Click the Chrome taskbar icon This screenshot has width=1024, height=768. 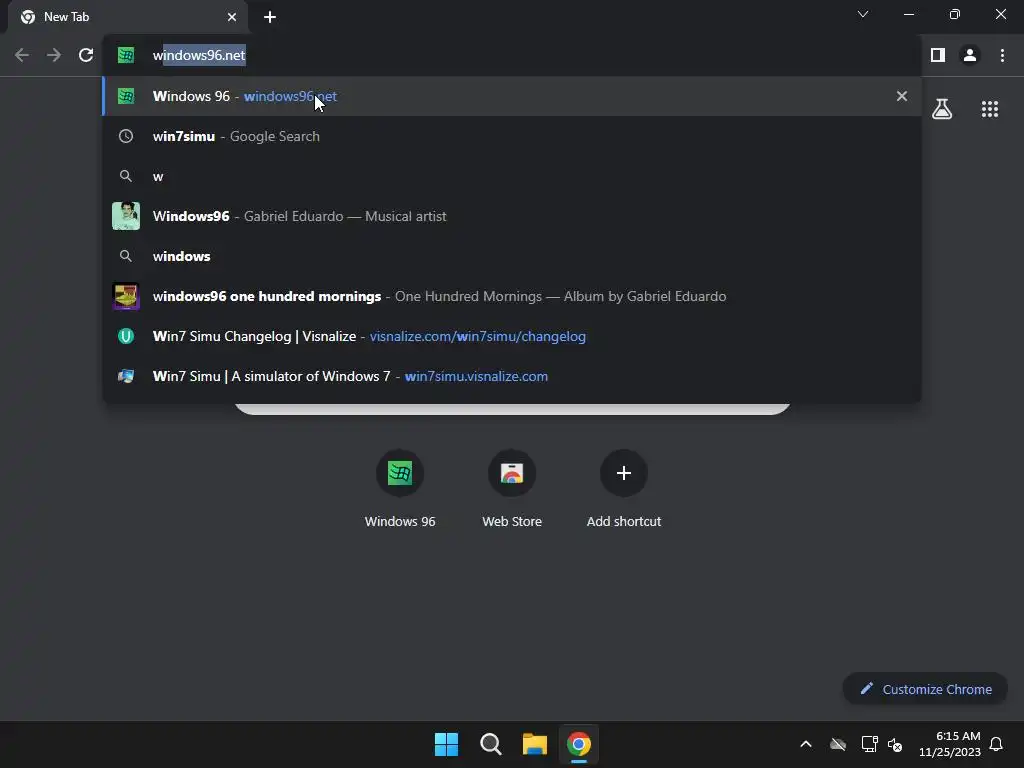579,744
